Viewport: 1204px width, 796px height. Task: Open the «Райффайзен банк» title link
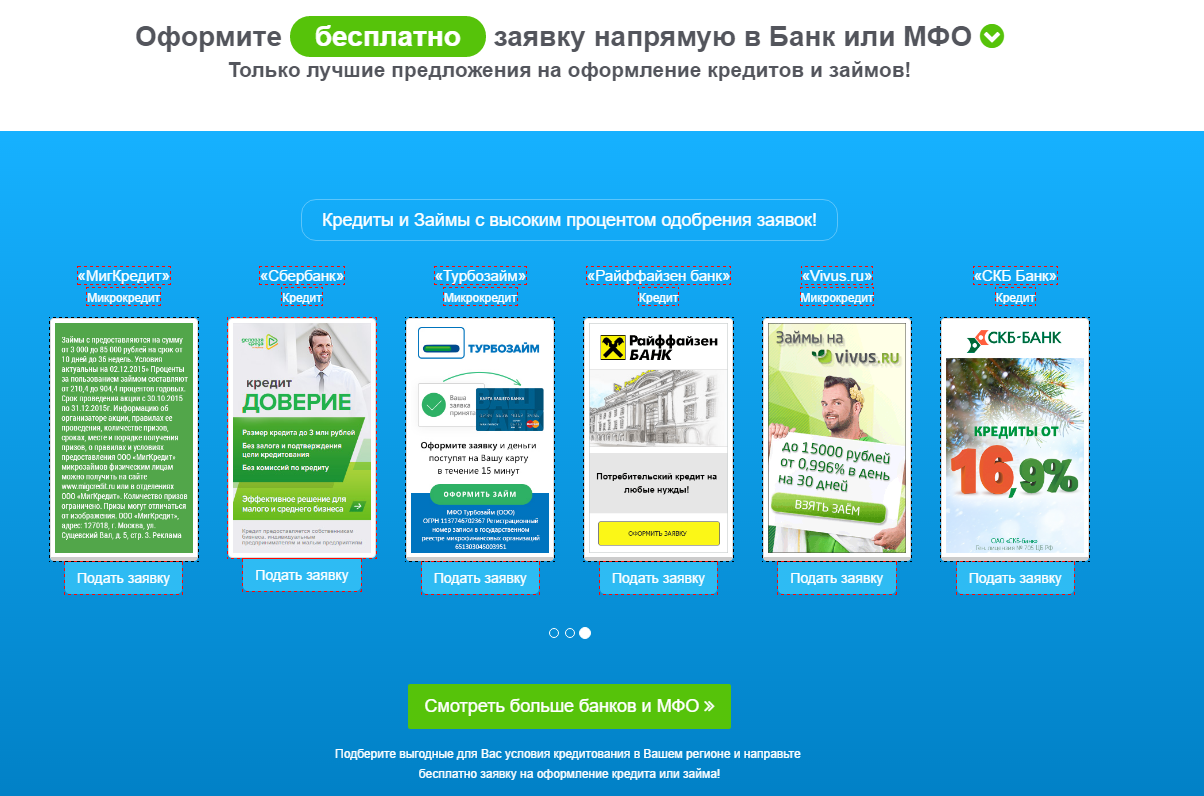pos(658,276)
